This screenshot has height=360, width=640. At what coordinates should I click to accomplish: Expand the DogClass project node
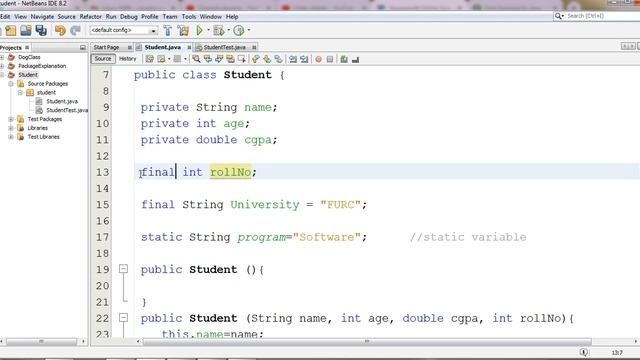point(2,57)
